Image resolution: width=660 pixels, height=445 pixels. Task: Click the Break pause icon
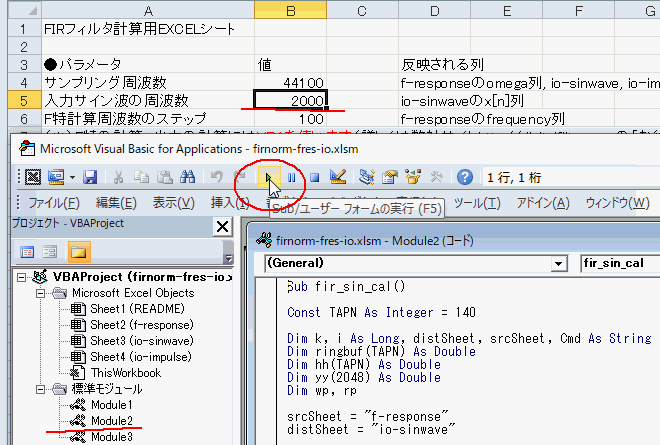click(x=291, y=178)
